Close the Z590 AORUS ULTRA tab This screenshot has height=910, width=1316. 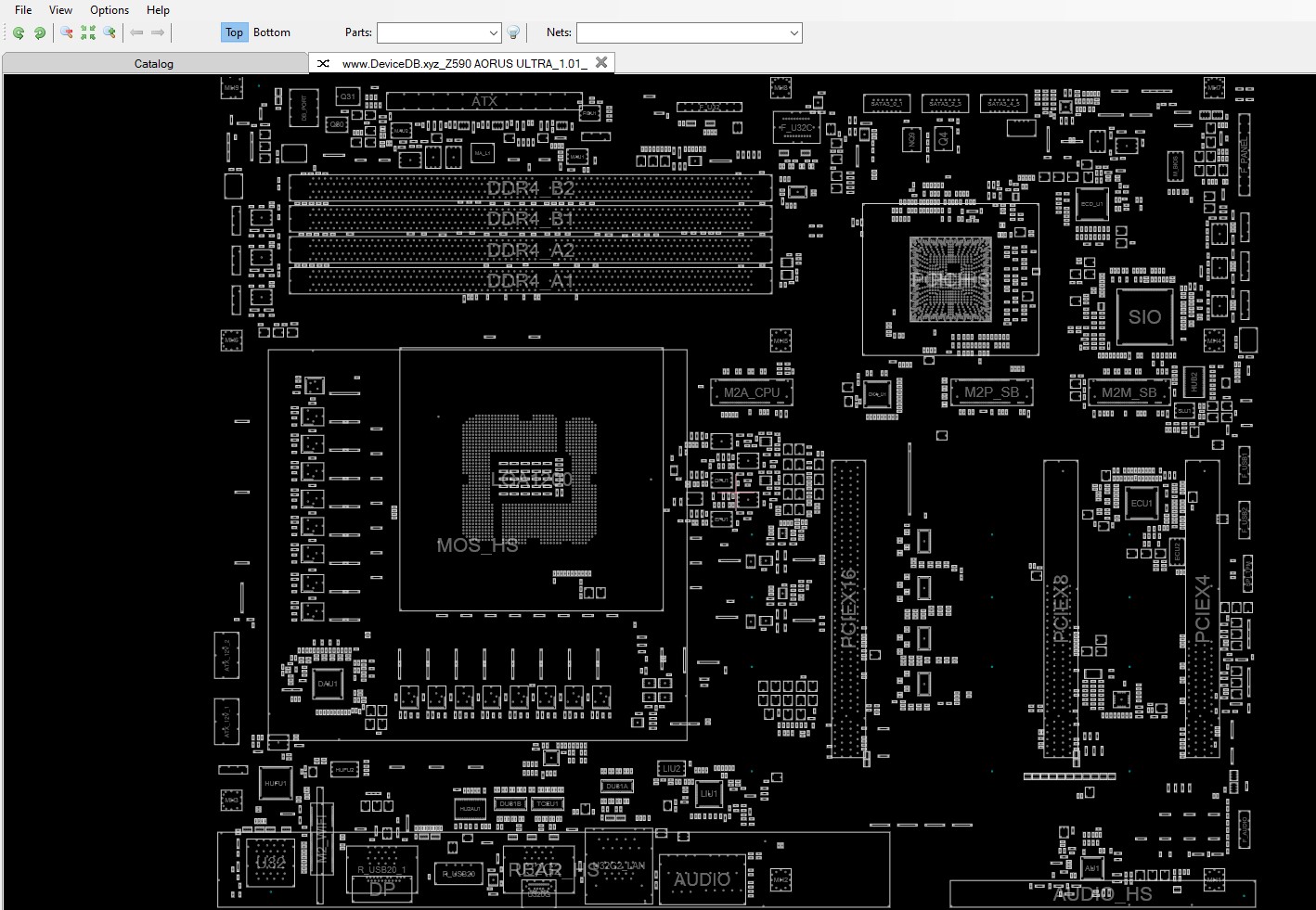pyautogui.click(x=601, y=62)
